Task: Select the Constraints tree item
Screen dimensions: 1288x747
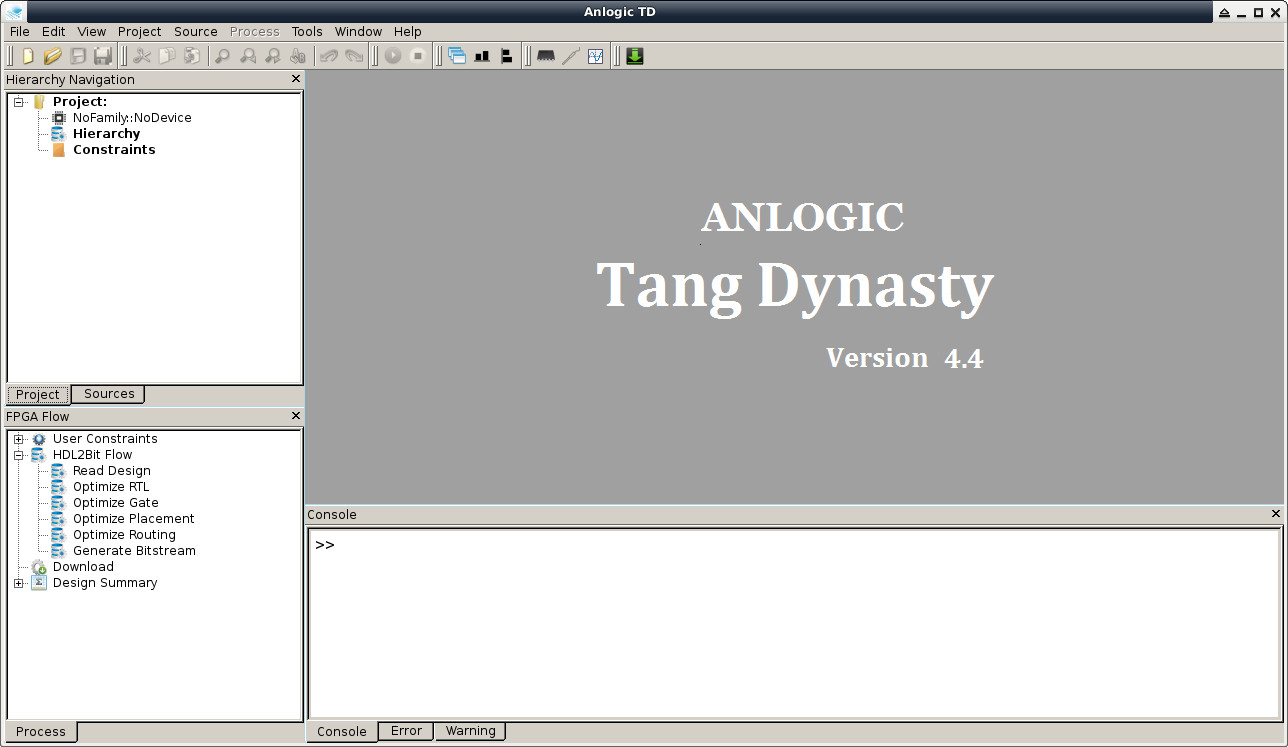Action: 114,150
